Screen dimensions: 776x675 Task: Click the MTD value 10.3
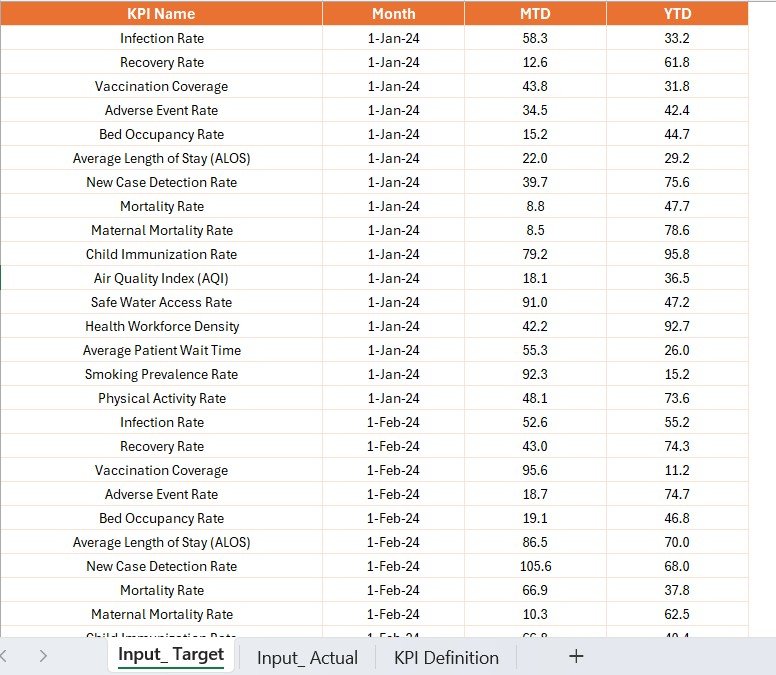tap(535, 614)
